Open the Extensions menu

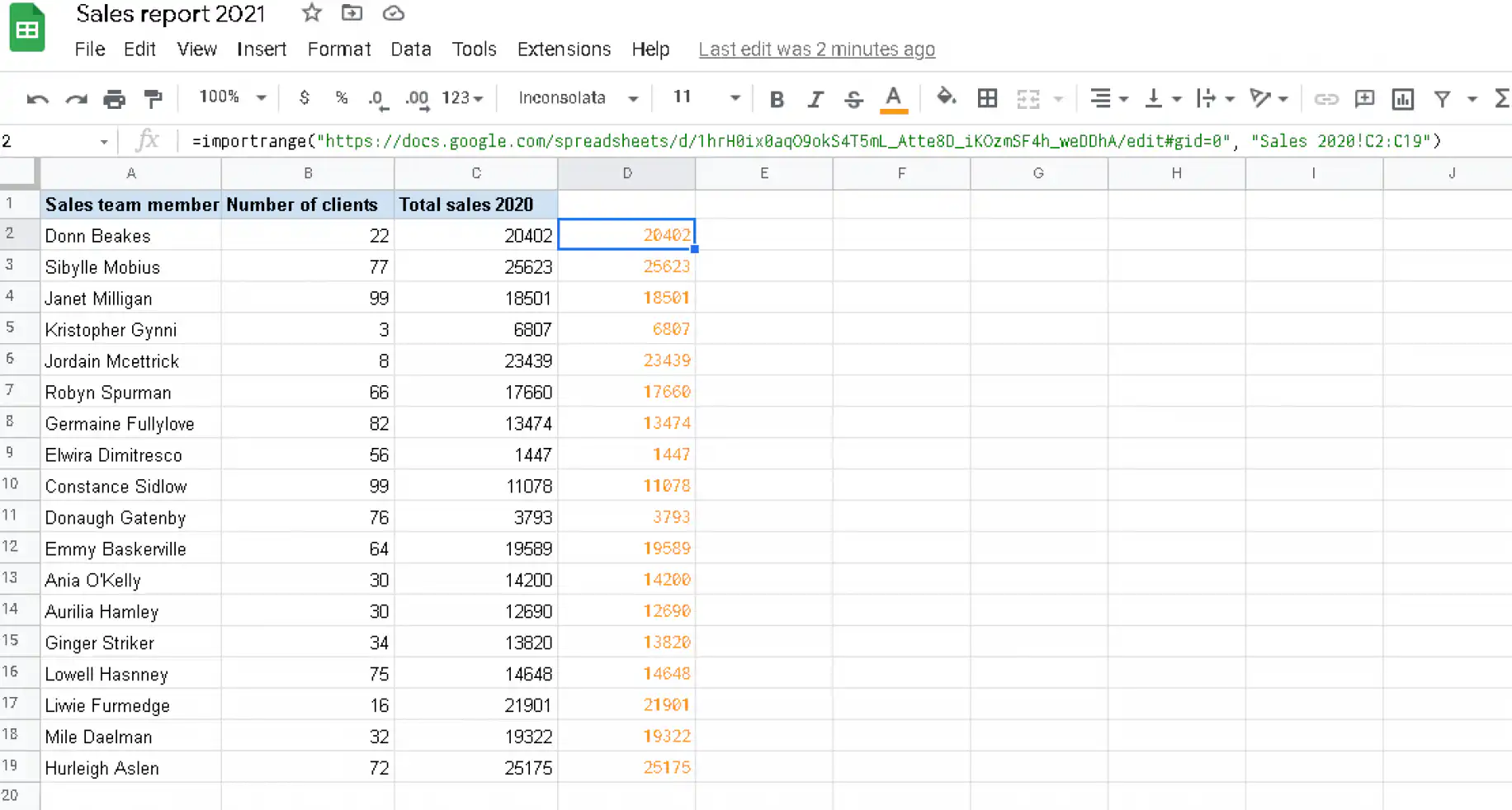click(564, 49)
